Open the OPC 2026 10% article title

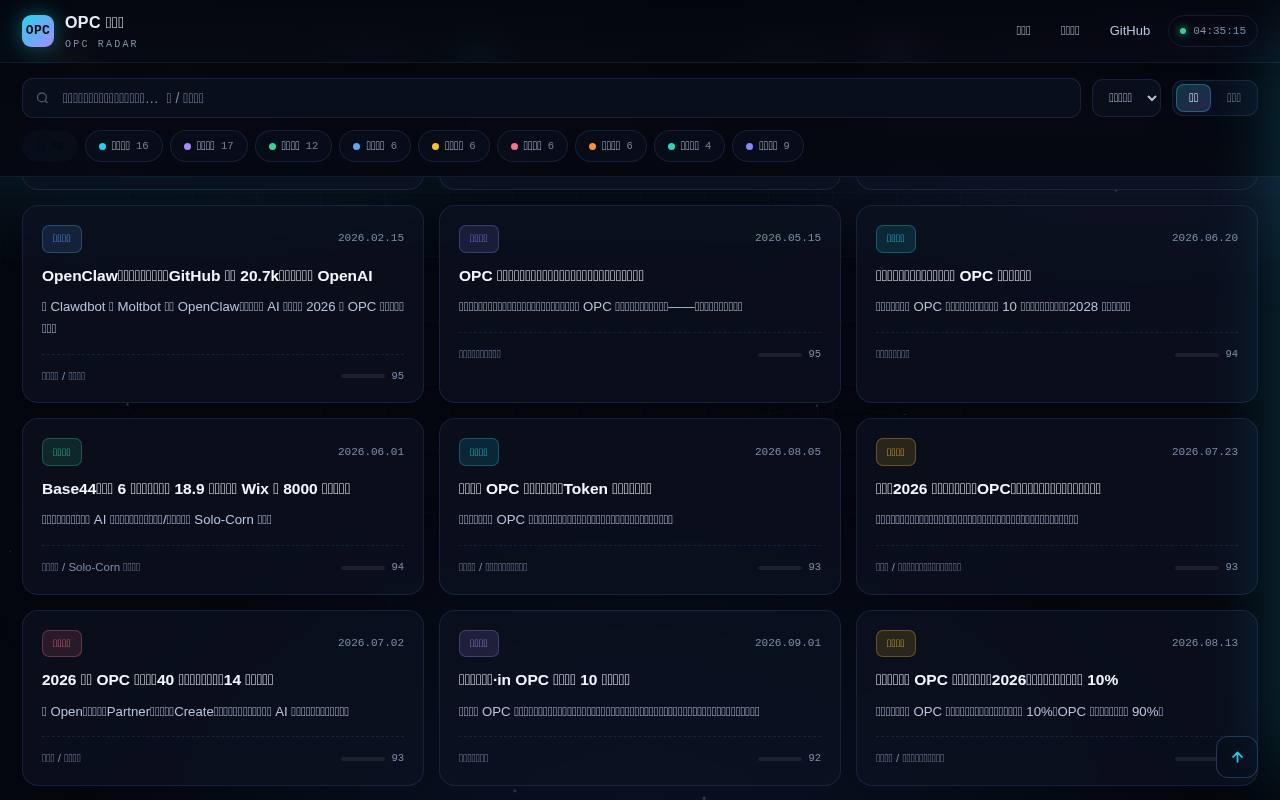(997, 680)
